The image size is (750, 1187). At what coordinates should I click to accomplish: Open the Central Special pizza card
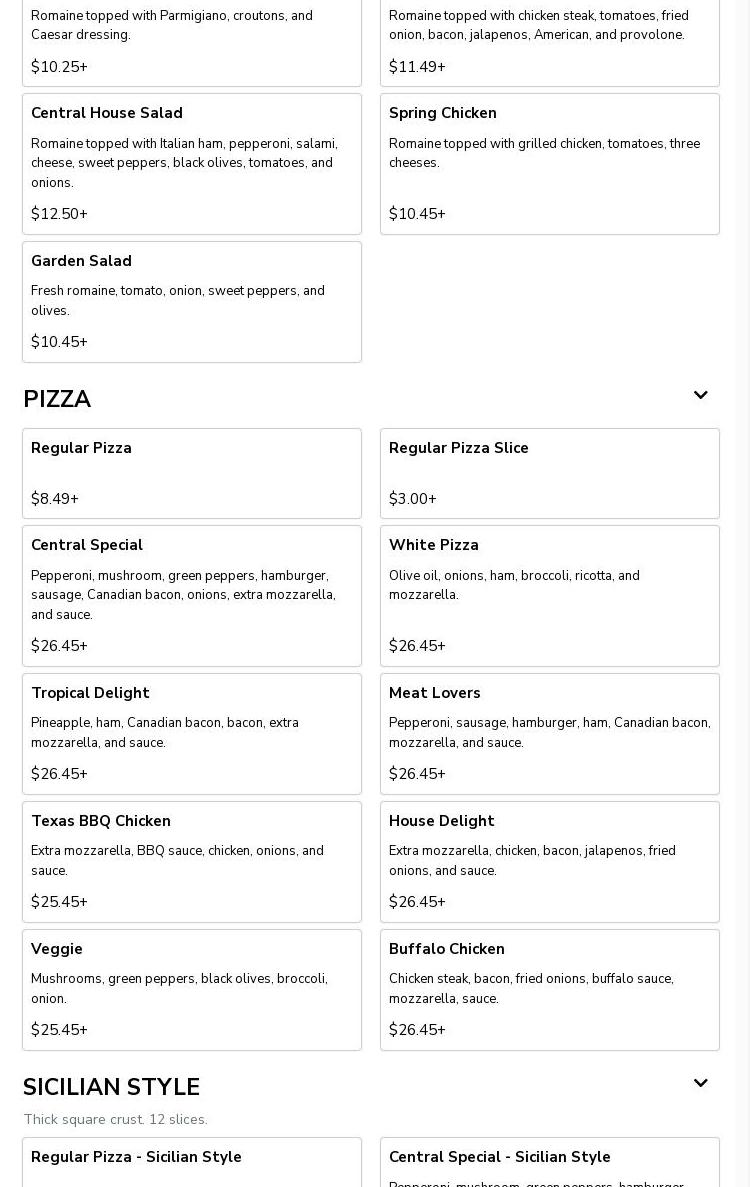tap(192, 595)
